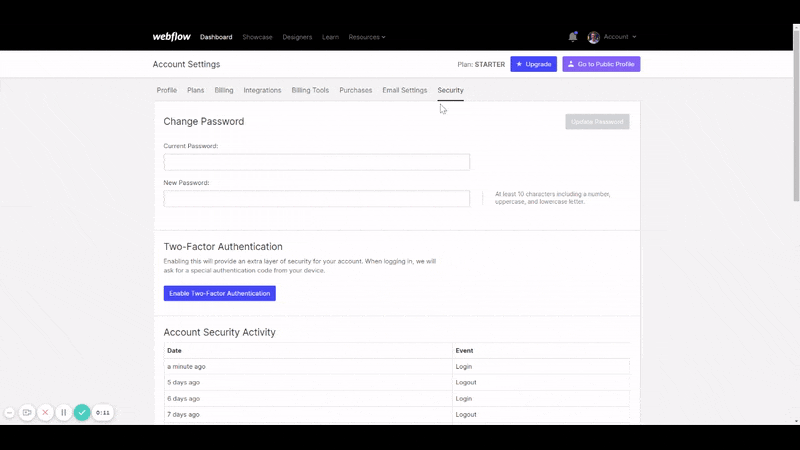The width and height of the screenshot is (800, 450).
Task: Switch to the Billing tab
Action: [223, 90]
